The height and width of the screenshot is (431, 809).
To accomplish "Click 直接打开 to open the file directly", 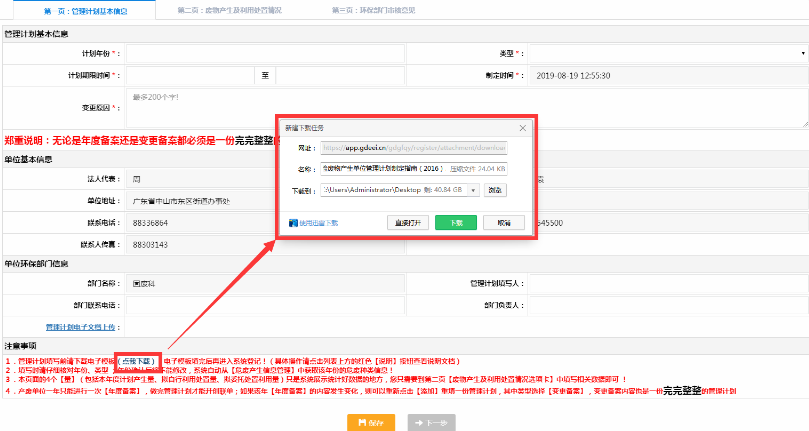I will (x=408, y=222).
